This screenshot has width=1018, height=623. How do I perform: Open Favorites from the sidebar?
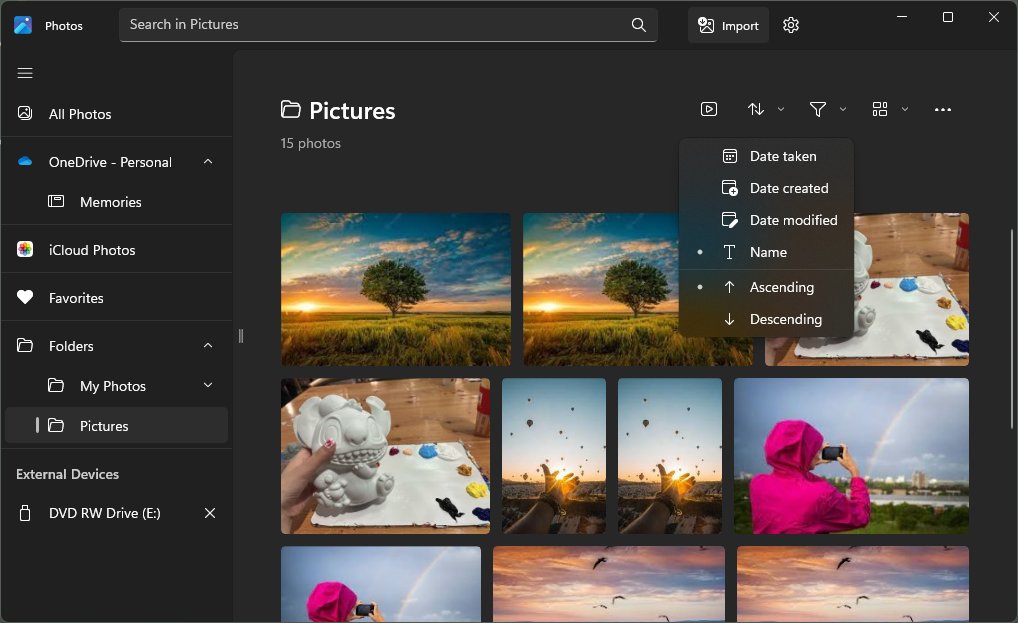[x=76, y=297]
